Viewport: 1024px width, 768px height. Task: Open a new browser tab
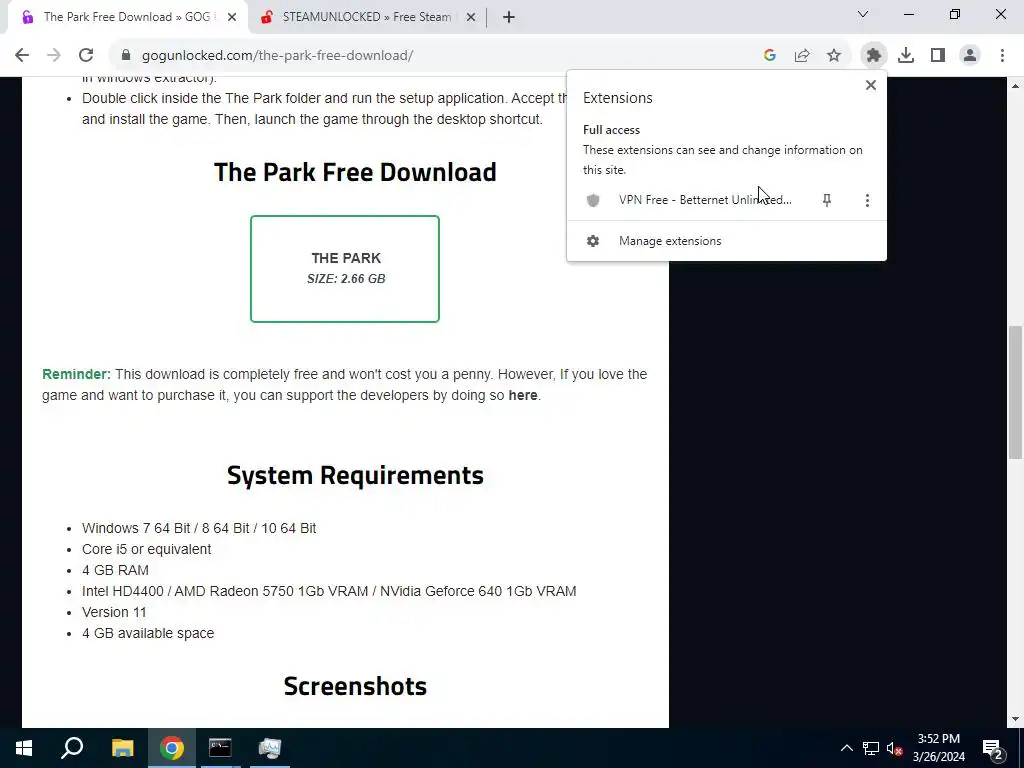[509, 18]
